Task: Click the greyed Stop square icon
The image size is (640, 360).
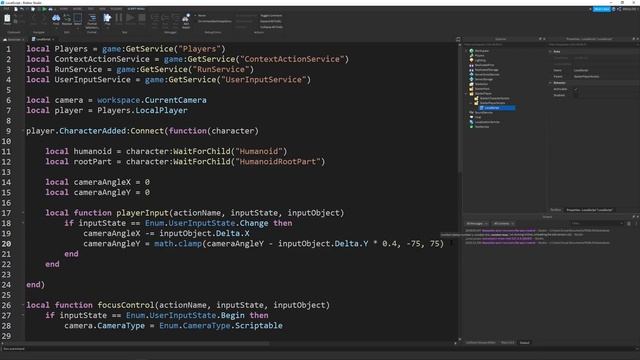Action: click(x=142, y=18)
